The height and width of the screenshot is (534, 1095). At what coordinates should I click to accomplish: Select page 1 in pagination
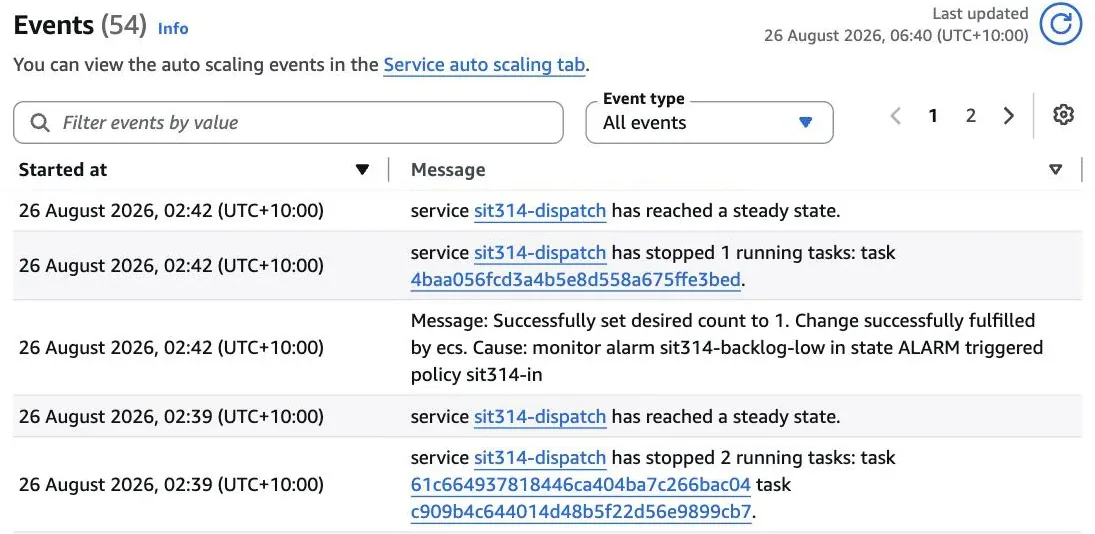pyautogui.click(x=933, y=115)
